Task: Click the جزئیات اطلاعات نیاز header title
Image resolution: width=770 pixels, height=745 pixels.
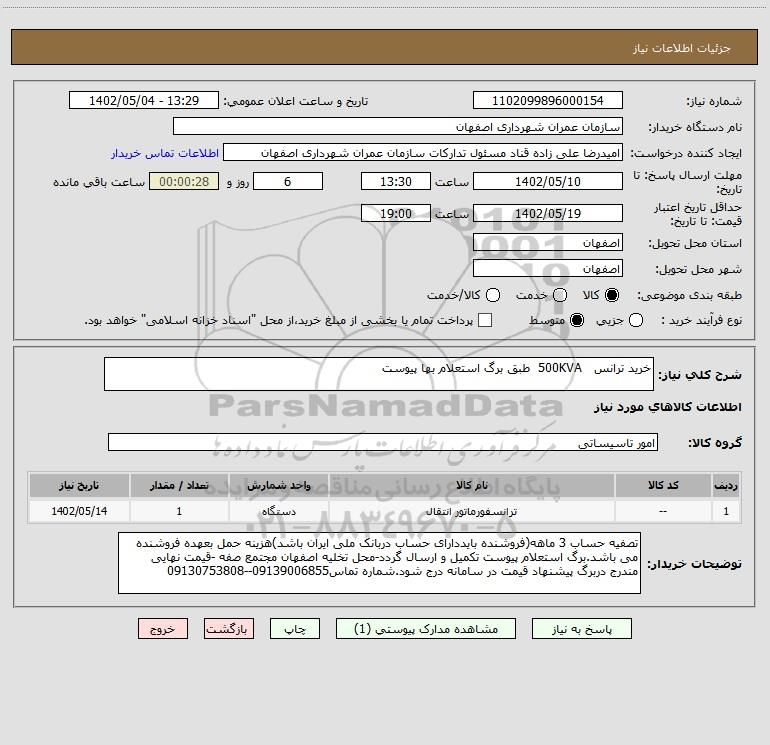Action: [x=682, y=48]
